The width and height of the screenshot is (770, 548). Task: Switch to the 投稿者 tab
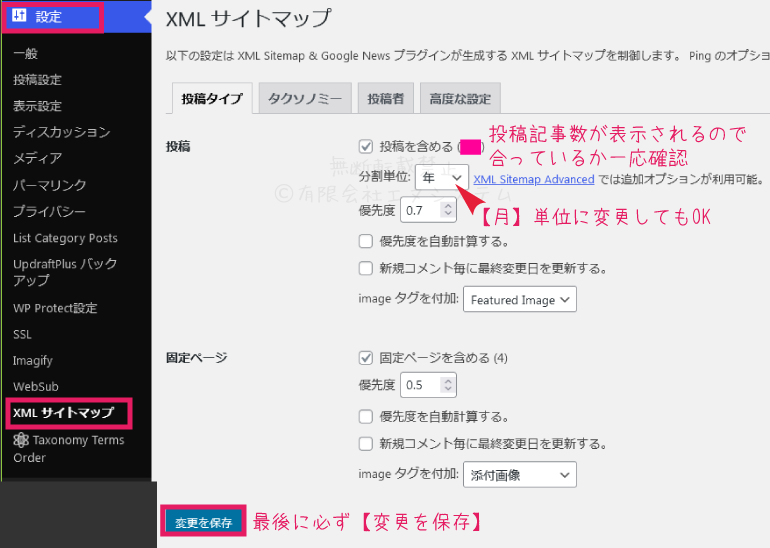point(385,98)
